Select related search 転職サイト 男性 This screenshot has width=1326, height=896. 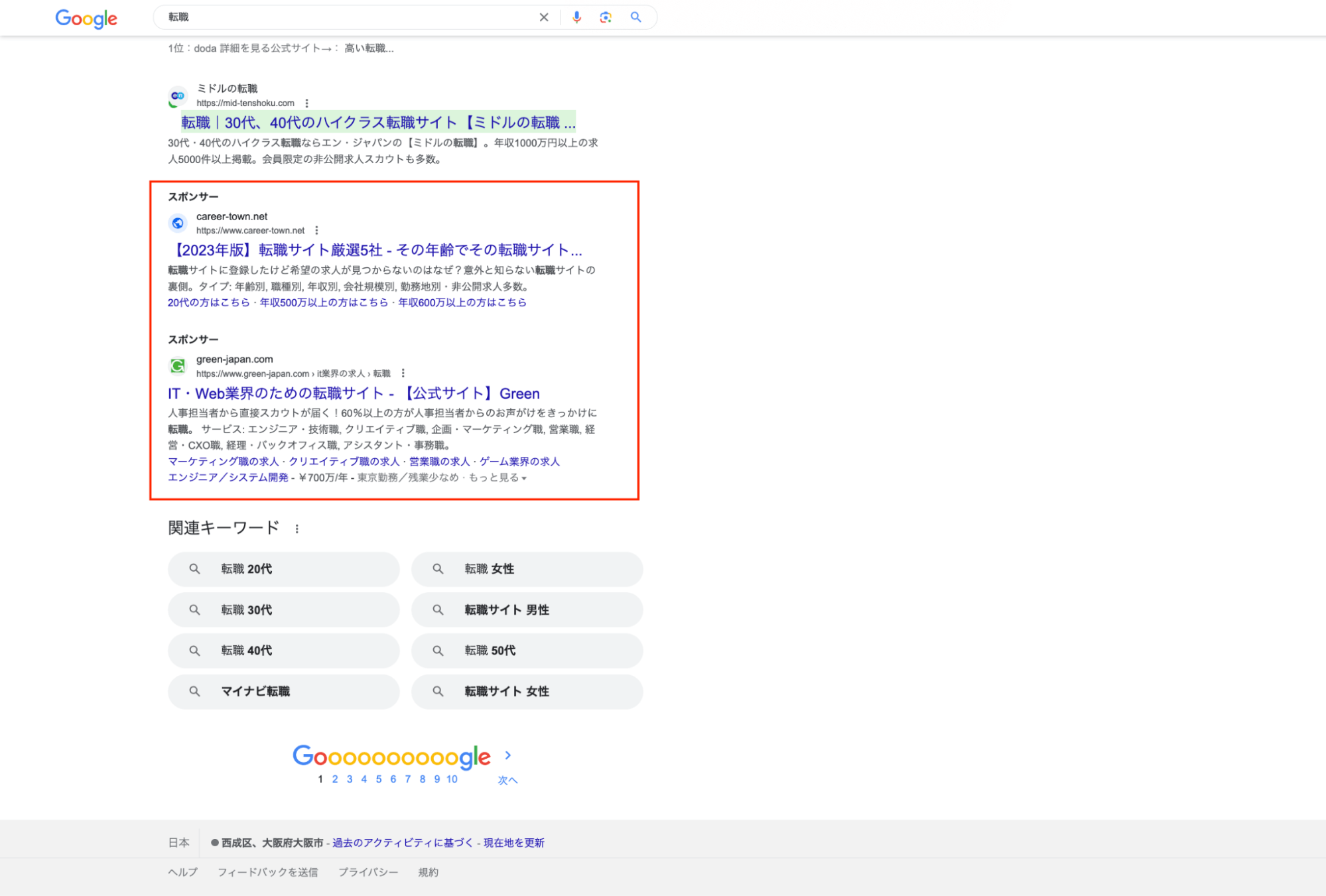[x=527, y=609]
